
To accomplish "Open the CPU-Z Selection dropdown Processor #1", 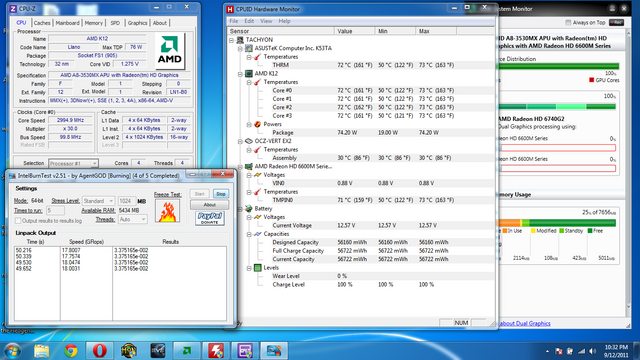I will pyautogui.click(x=73, y=163).
